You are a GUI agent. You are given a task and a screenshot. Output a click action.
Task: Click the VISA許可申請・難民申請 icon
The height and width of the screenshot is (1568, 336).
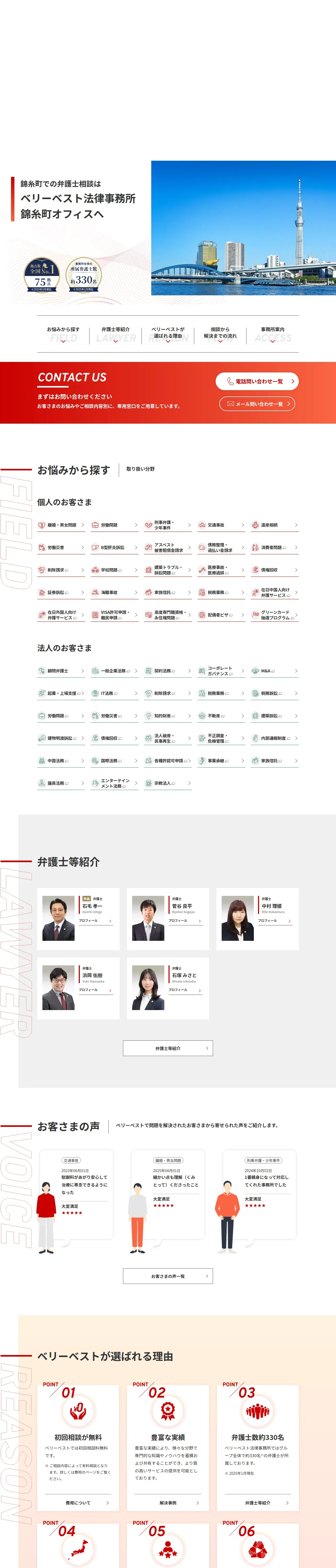point(95,615)
